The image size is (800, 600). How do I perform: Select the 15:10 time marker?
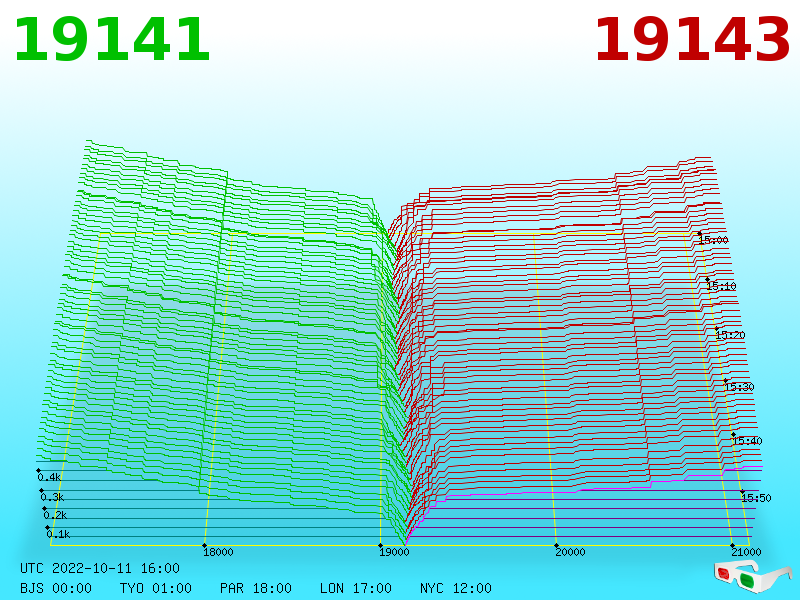[721, 286]
